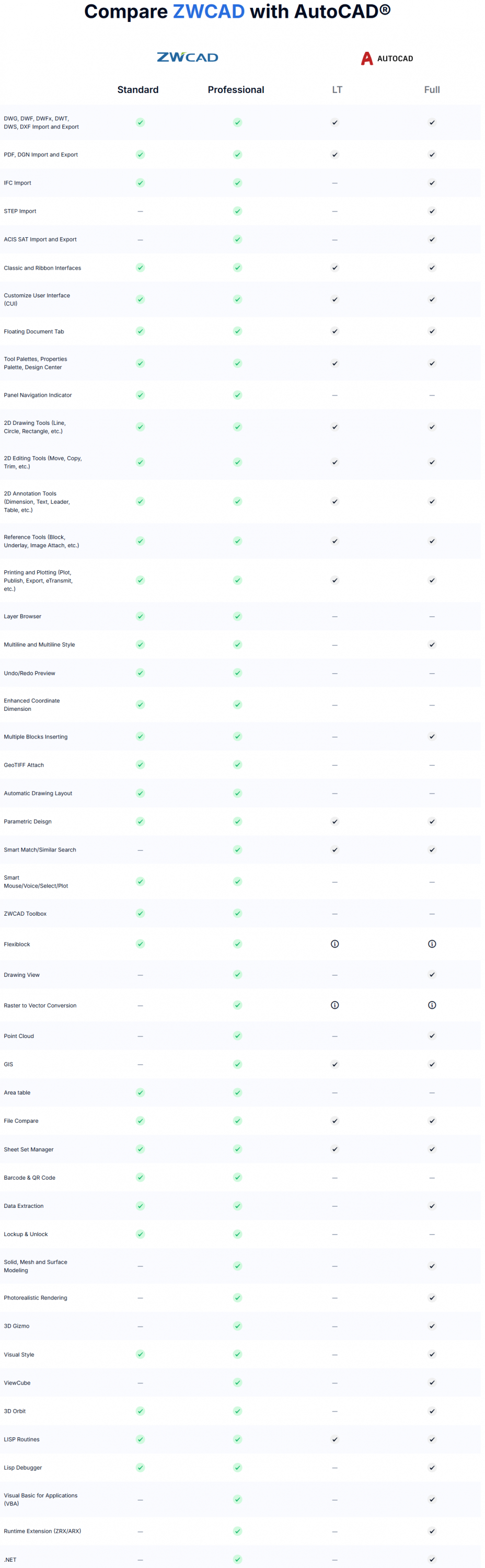Click STEP Import checkmark under Professional
The image size is (485, 1568).
(237, 211)
